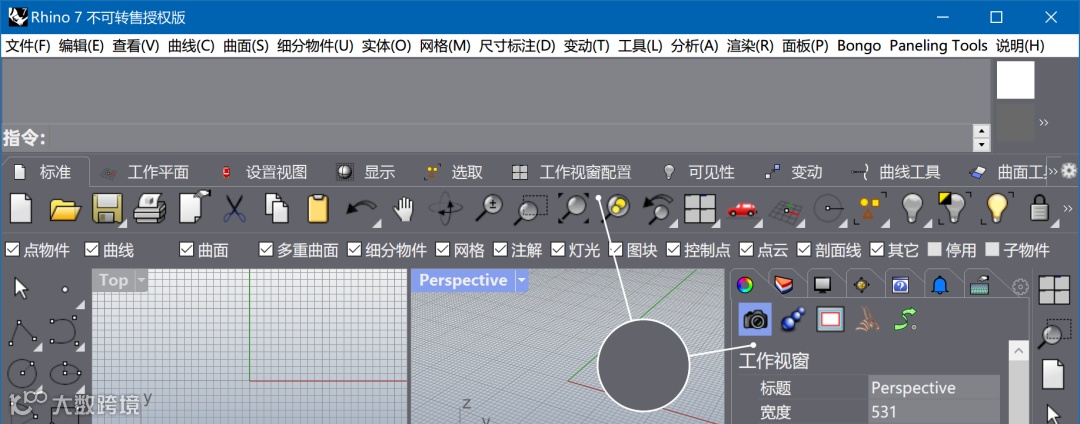Save the model with the floppy disk icon
1080x424 pixels.
[107, 208]
